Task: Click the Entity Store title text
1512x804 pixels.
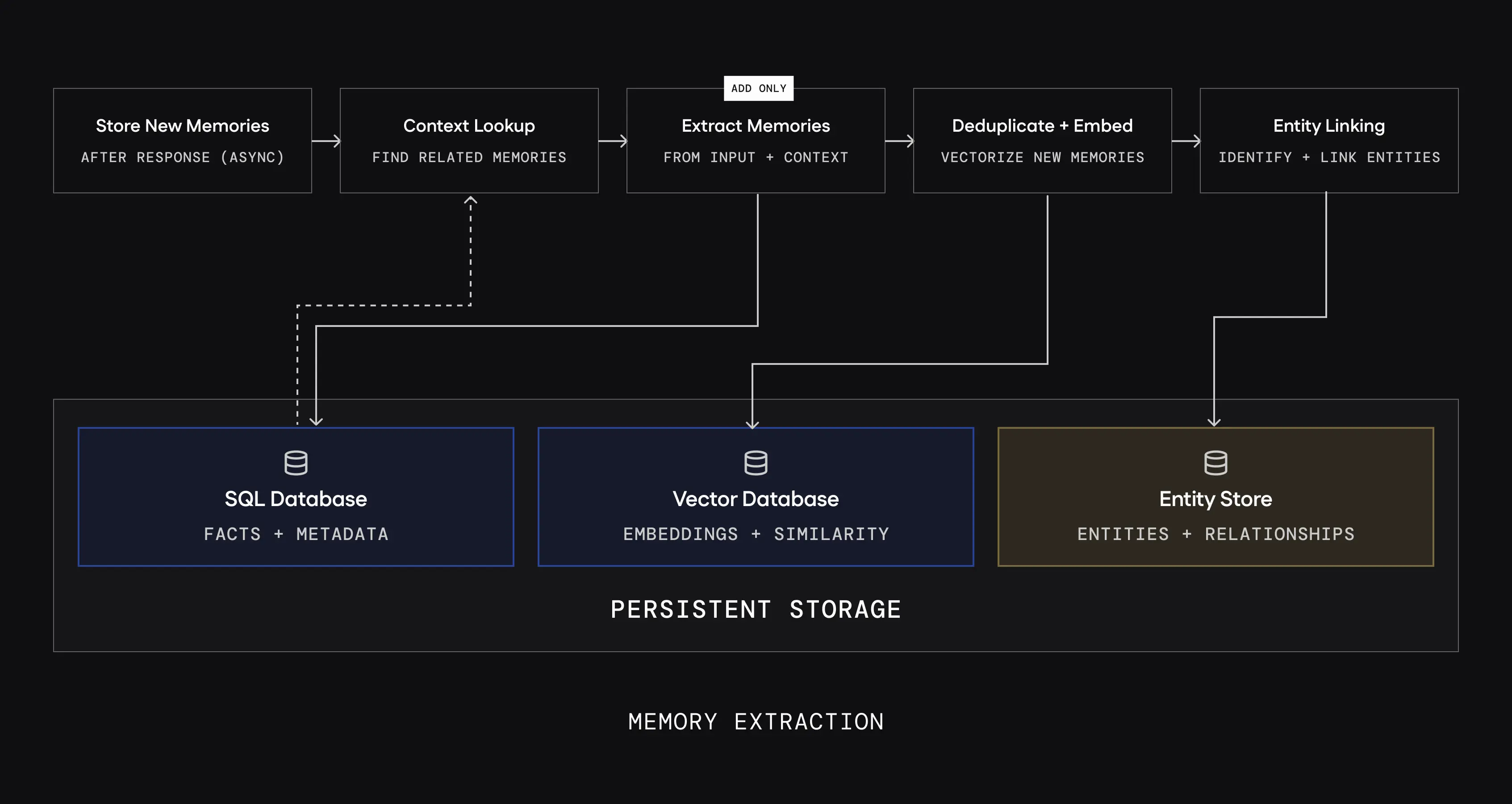Action: click(1215, 498)
